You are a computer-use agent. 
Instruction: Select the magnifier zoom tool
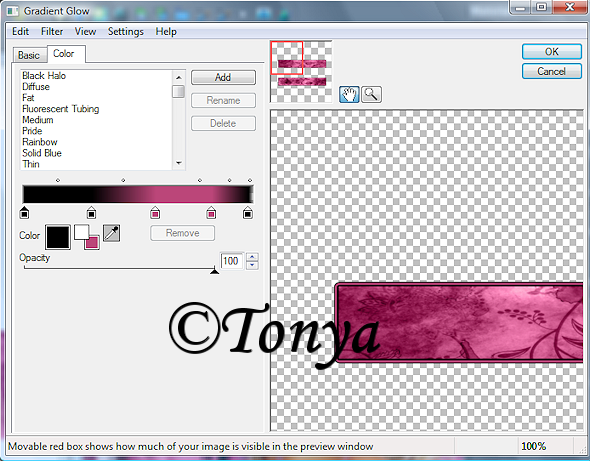(x=371, y=94)
